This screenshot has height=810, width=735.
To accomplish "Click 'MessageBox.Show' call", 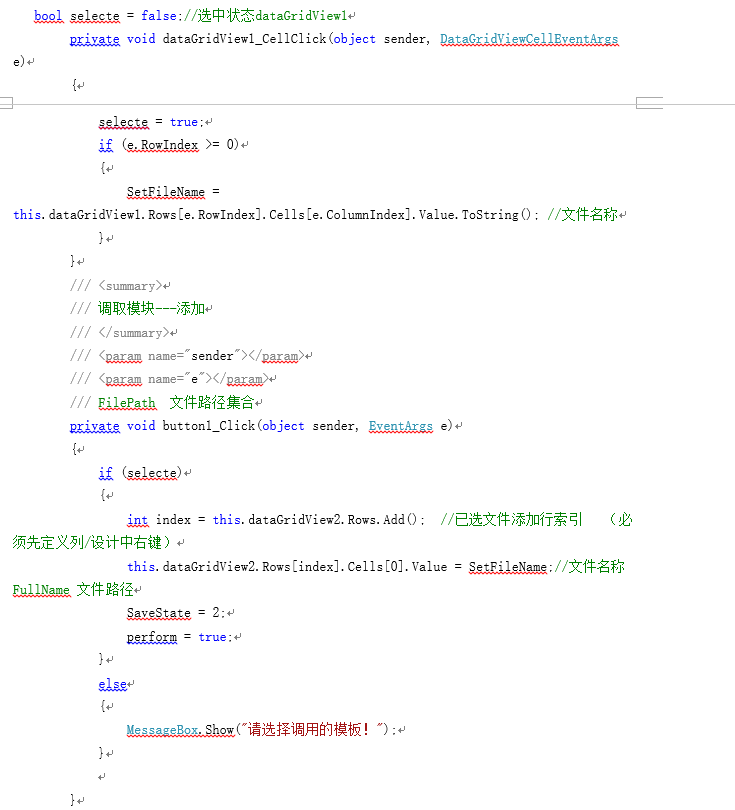I will pos(180,730).
